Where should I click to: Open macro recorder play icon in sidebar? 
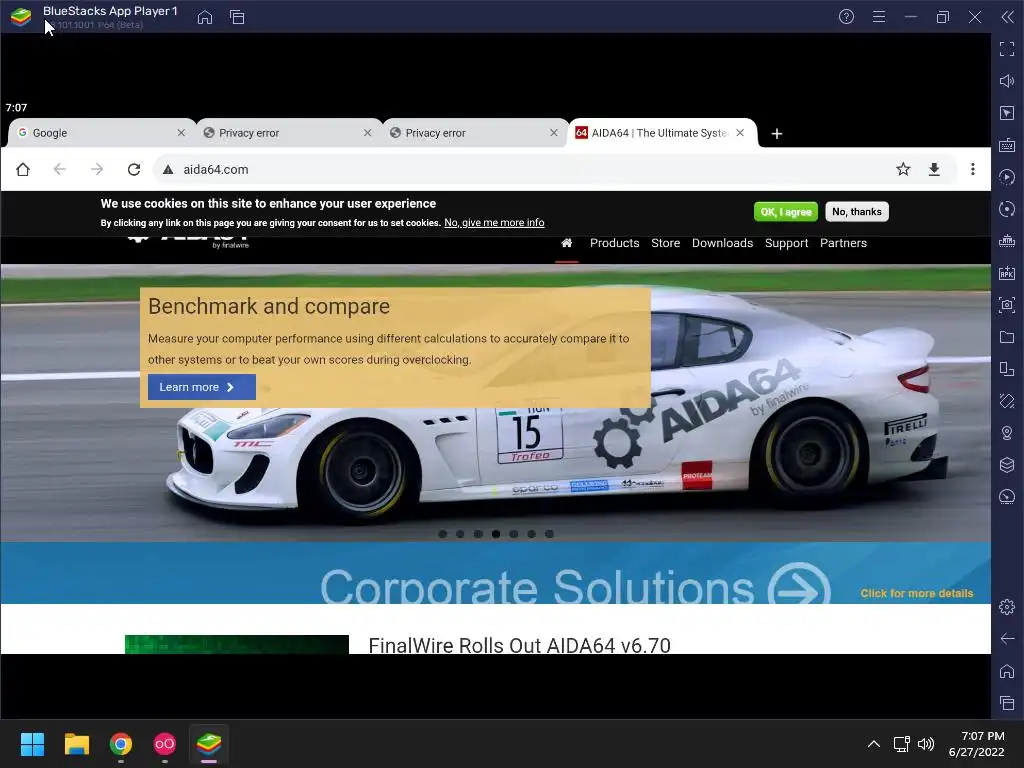[1007, 177]
